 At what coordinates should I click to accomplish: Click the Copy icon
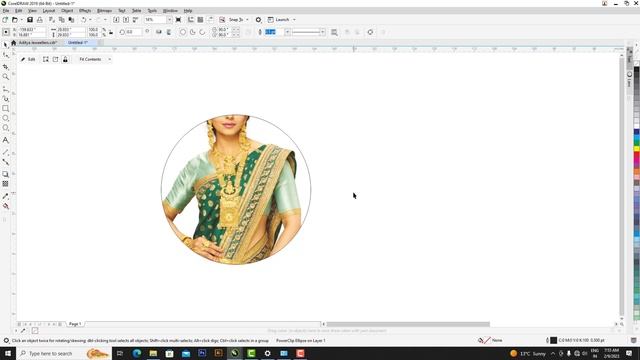coord(62,20)
